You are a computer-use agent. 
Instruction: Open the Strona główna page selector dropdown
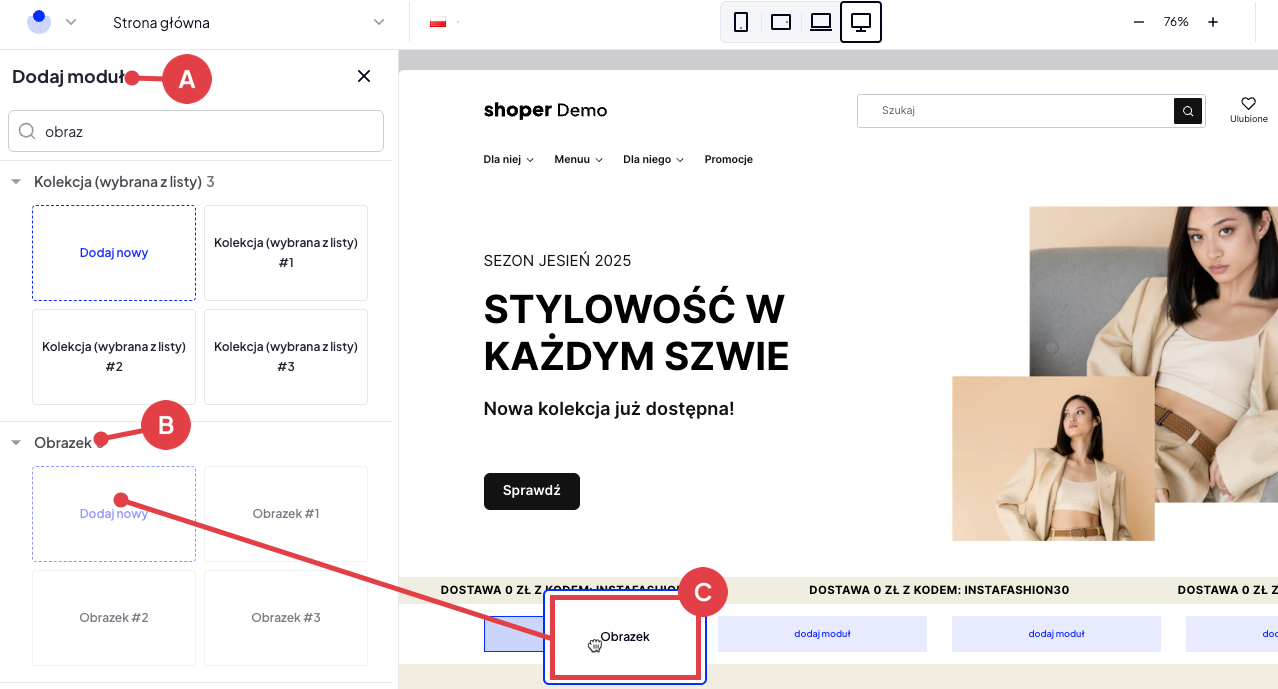click(378, 21)
